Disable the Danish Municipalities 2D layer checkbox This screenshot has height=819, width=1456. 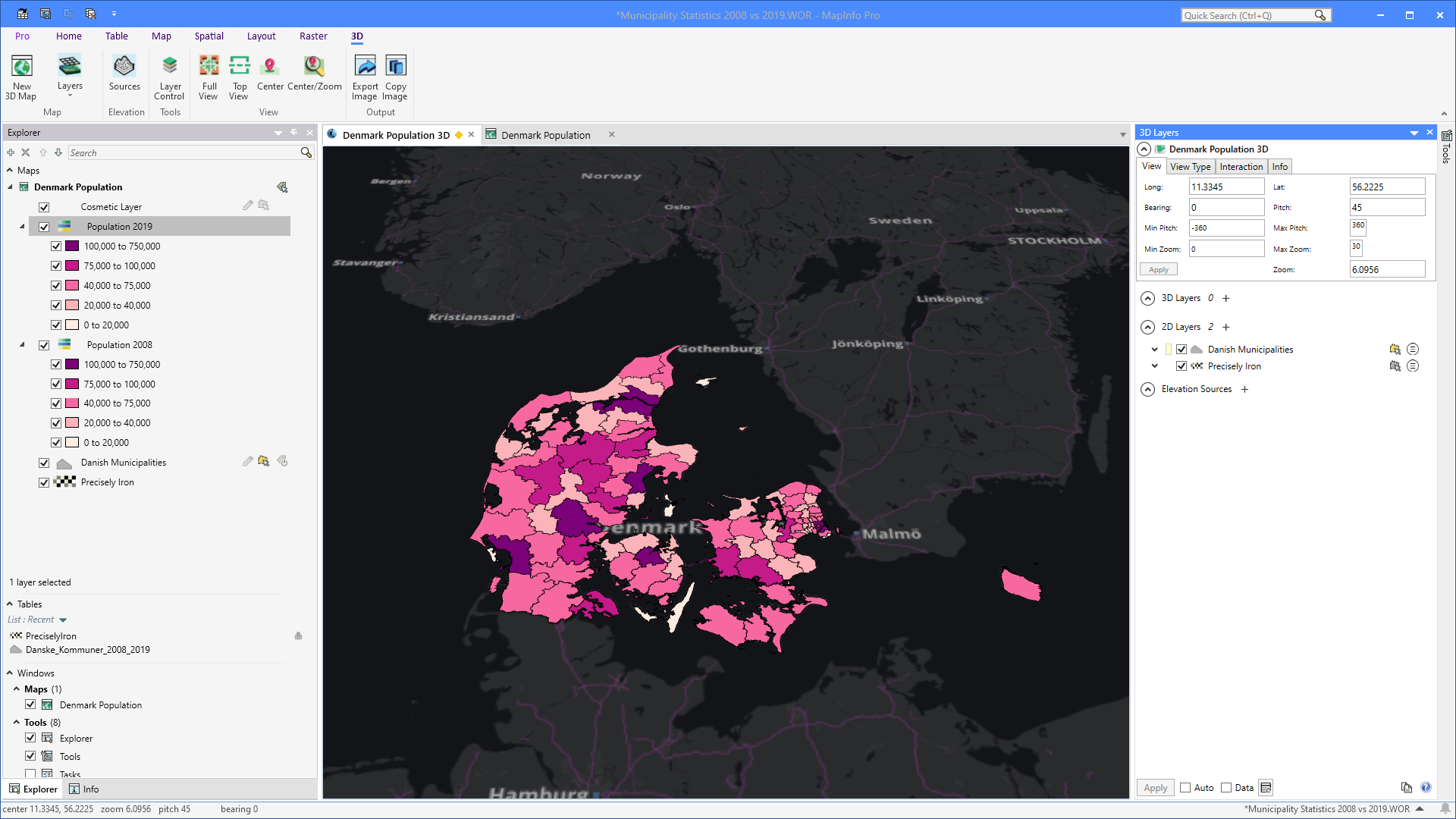1181,349
